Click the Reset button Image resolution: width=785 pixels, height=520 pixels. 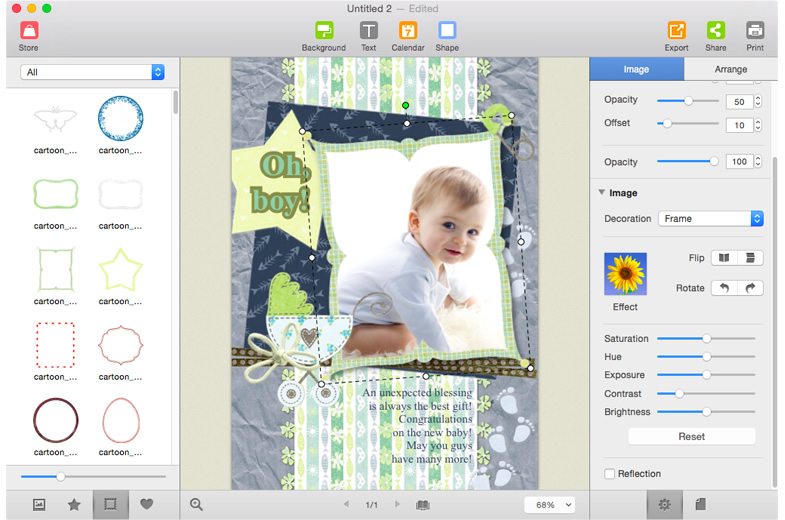691,436
